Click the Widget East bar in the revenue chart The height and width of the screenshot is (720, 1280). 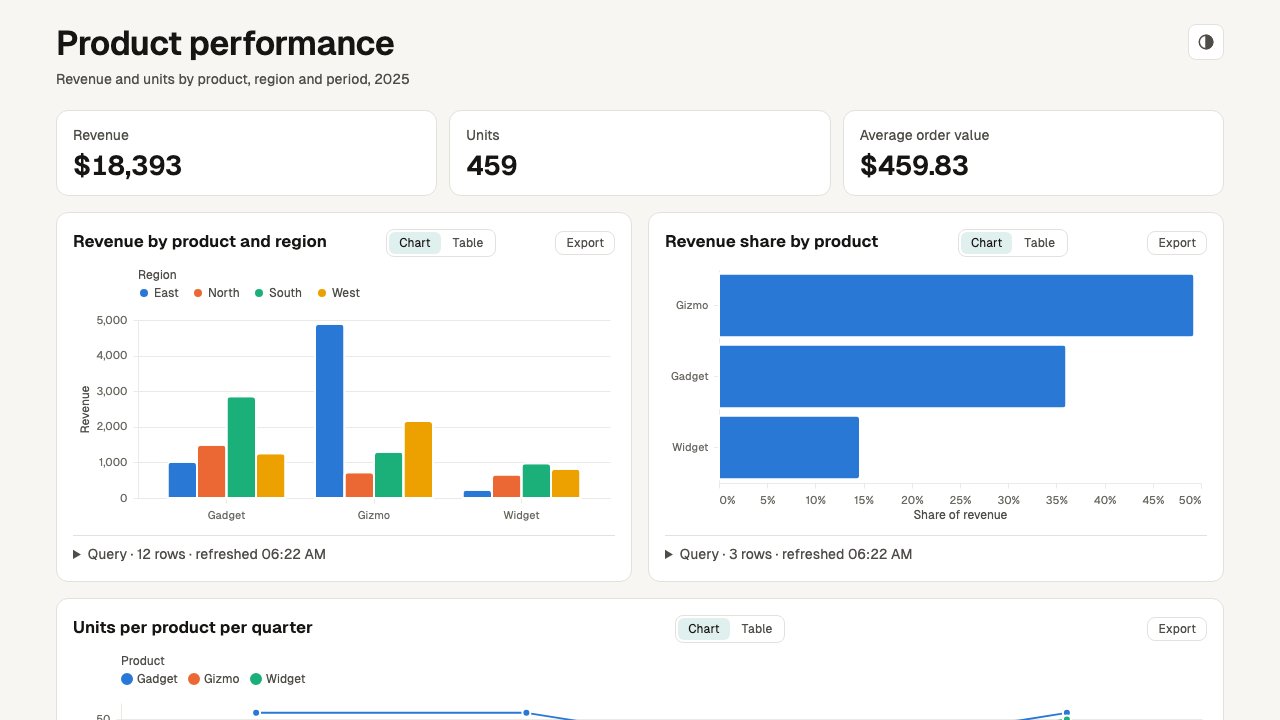pos(477,494)
